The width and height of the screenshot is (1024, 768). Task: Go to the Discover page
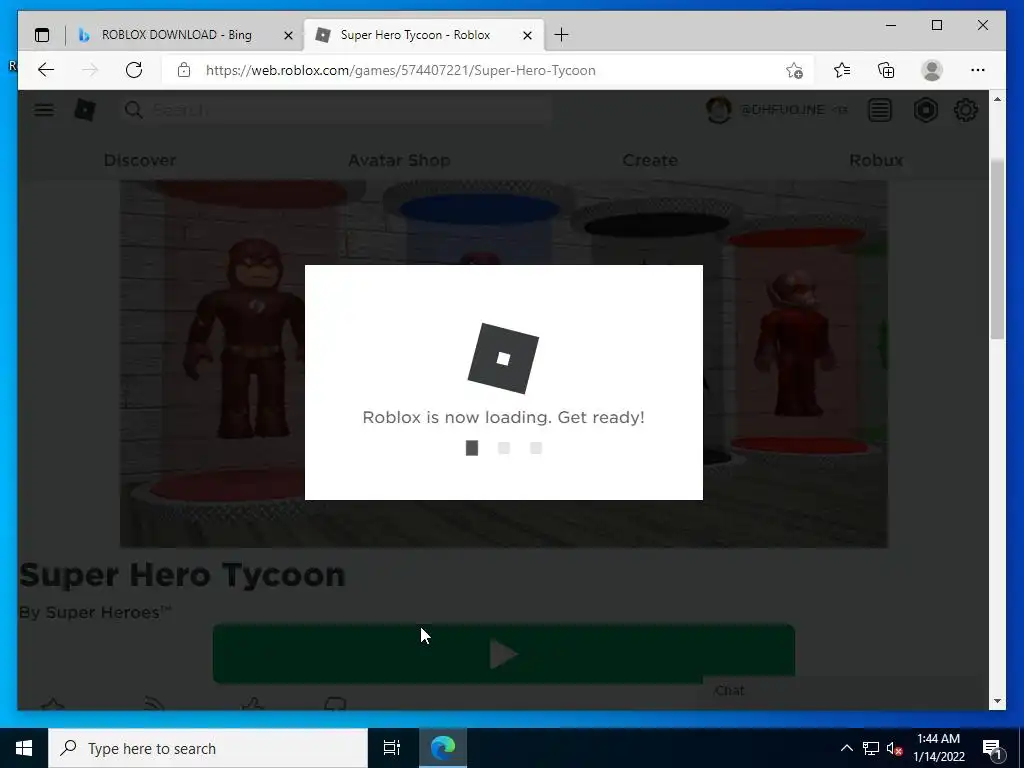[x=140, y=160]
